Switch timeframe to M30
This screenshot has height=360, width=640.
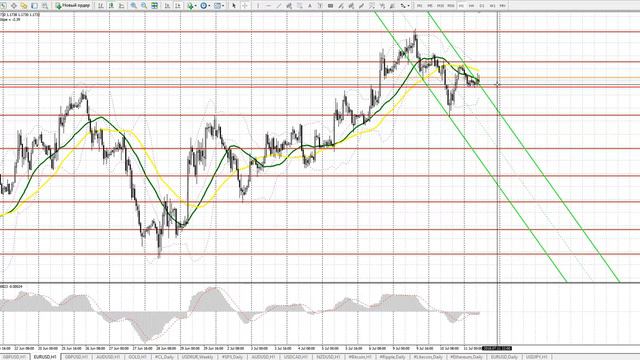(451, 6)
